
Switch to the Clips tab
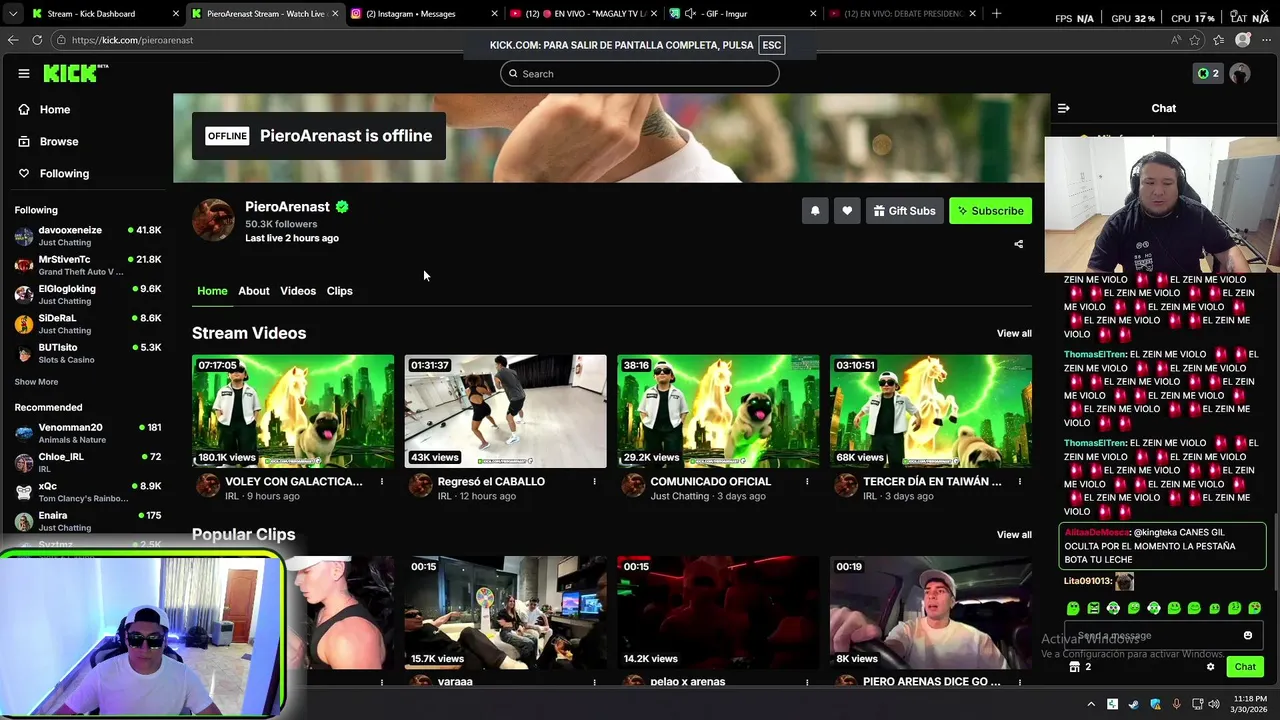coord(340,291)
